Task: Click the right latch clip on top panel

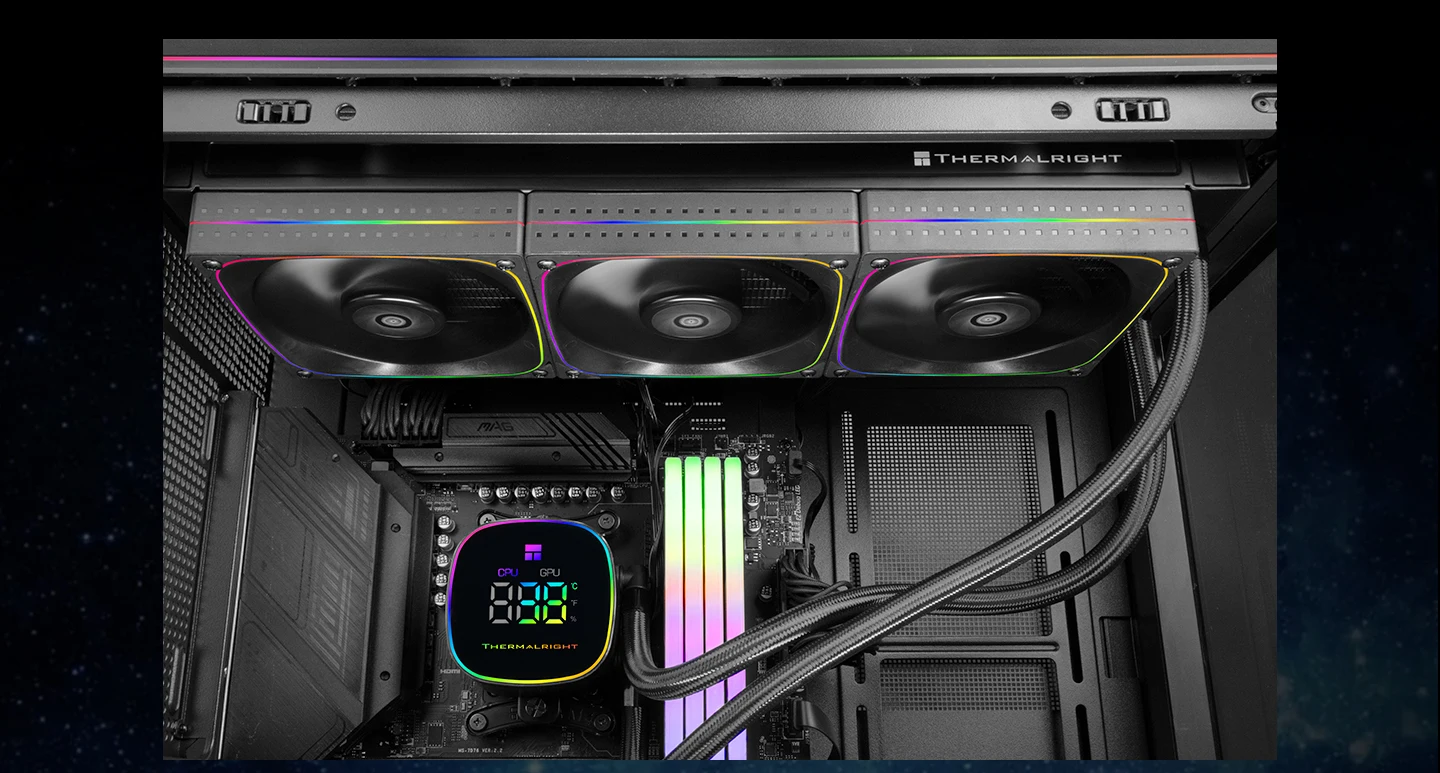Action: click(1132, 109)
